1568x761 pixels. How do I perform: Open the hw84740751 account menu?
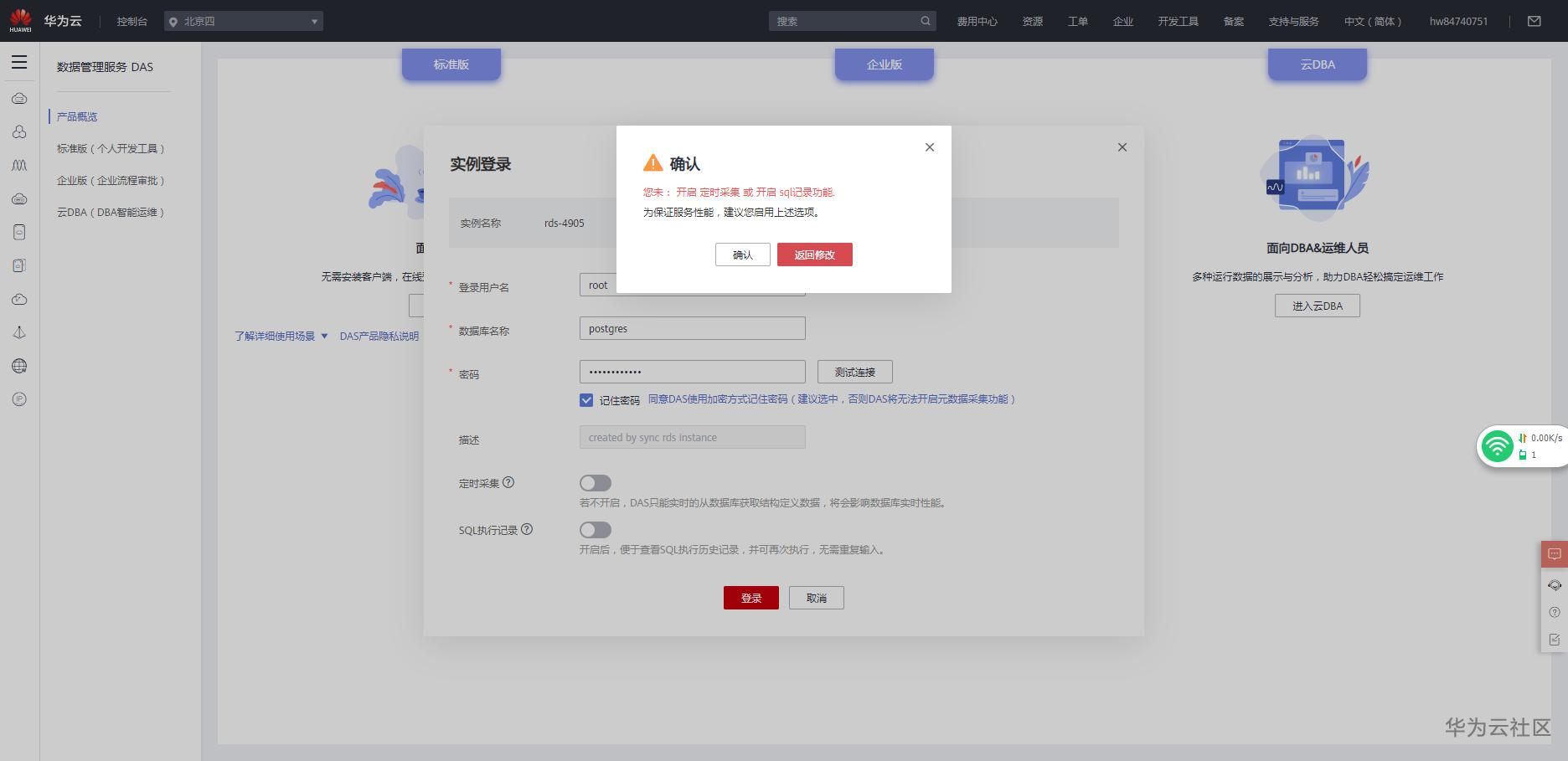1459,21
